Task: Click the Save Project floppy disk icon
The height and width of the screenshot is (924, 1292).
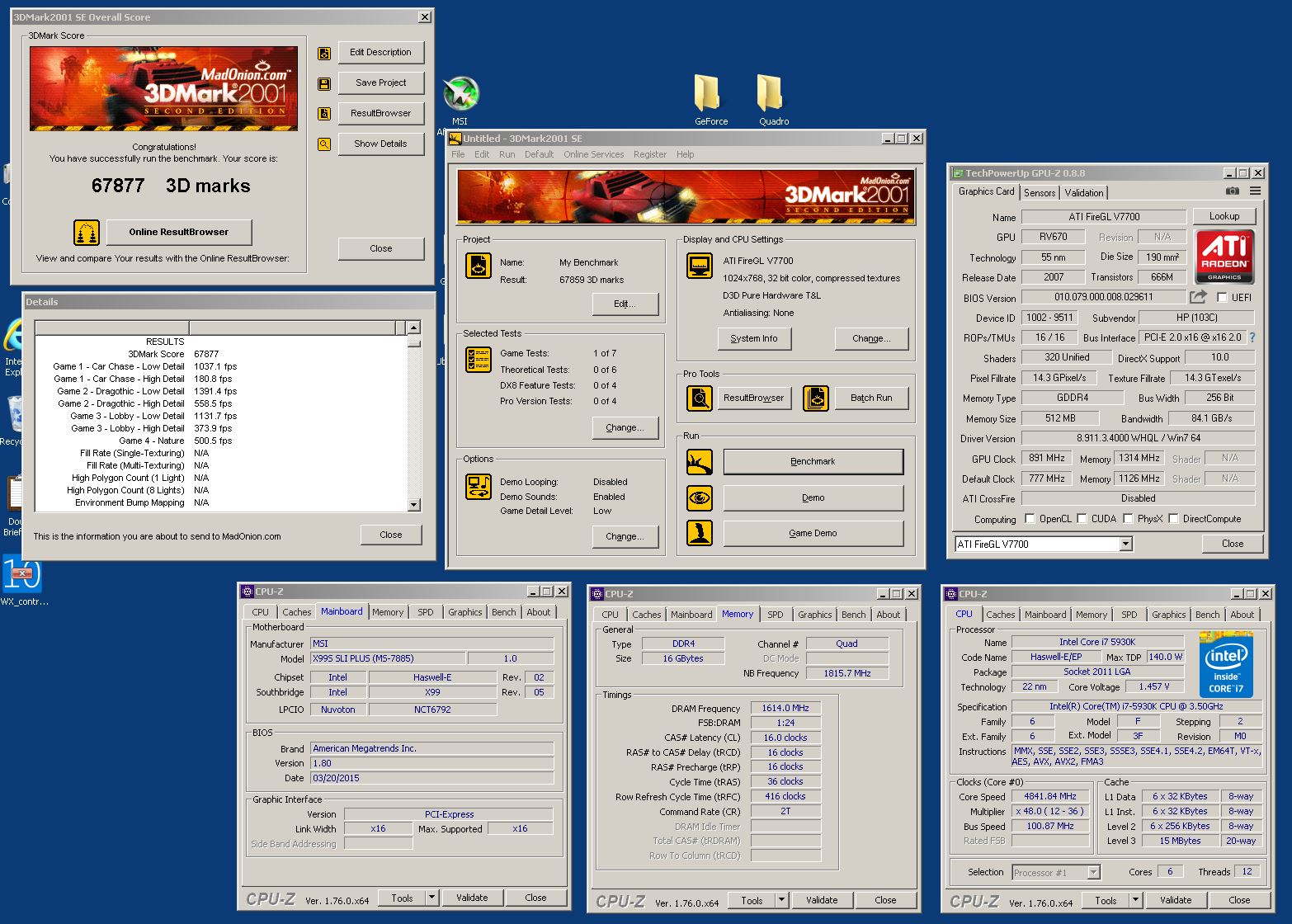Action: click(x=324, y=83)
